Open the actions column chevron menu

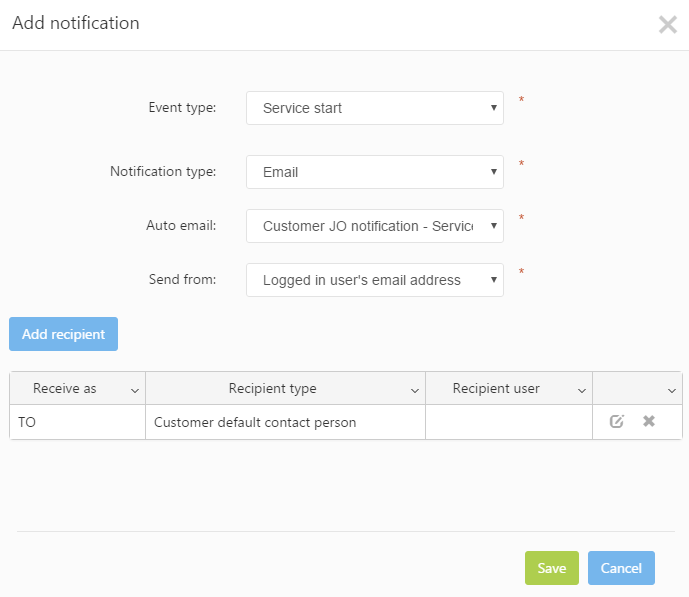(x=672, y=390)
